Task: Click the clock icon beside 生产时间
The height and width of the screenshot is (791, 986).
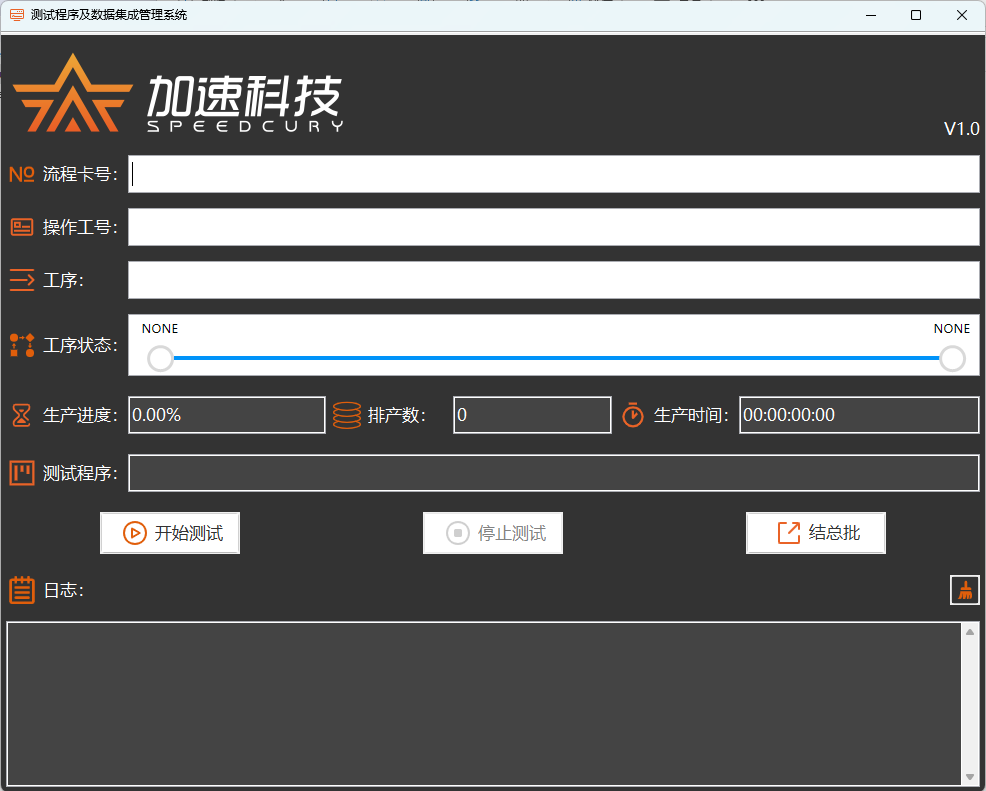Action: coord(632,414)
